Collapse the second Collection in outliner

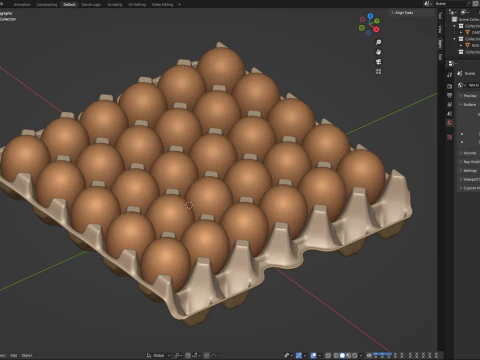pos(454,39)
